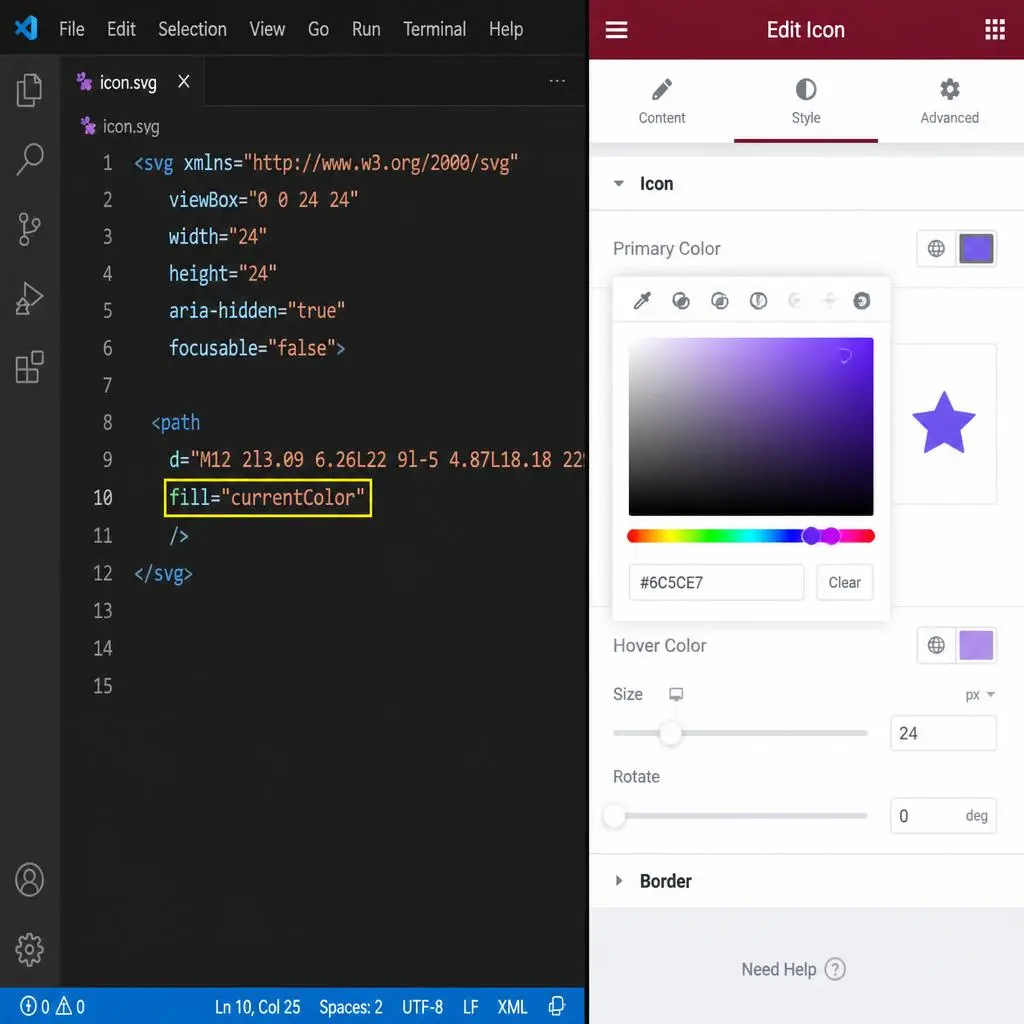This screenshot has width=1024, height=1024.
Task: Click the <path tag on line 8
Action: (176, 423)
